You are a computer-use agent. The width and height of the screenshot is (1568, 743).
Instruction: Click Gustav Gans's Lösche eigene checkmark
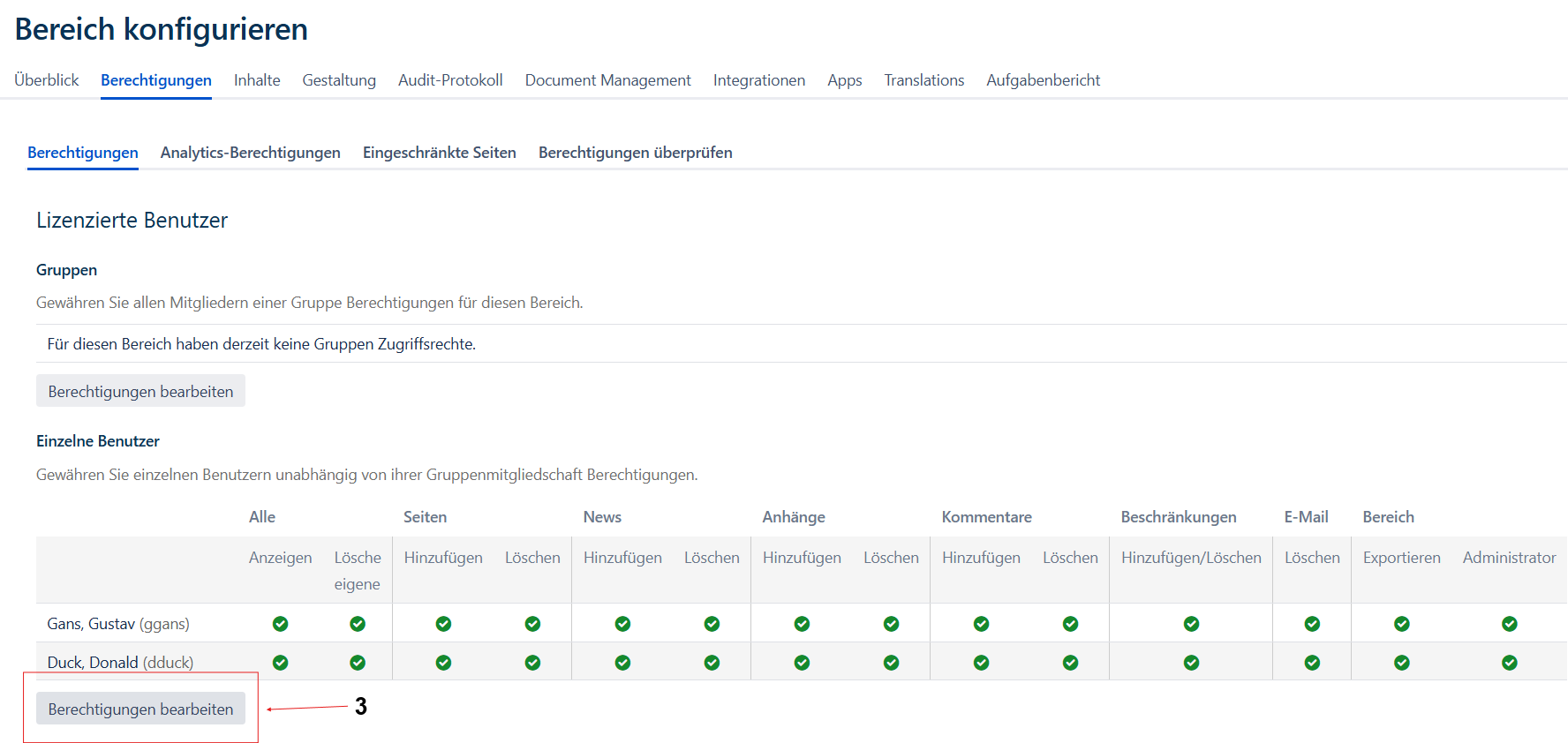[x=358, y=624]
